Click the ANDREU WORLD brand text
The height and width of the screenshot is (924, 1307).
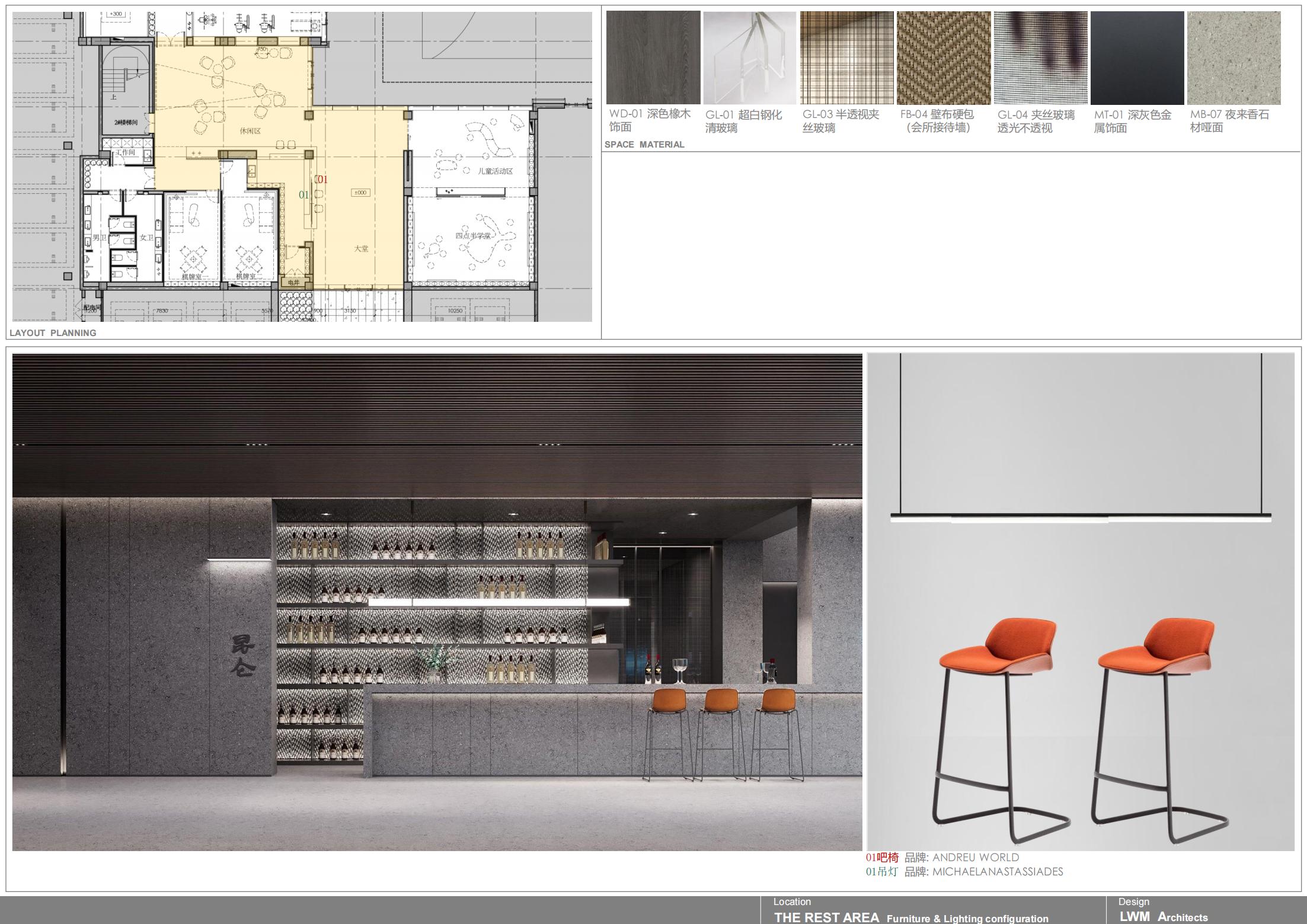click(x=976, y=857)
